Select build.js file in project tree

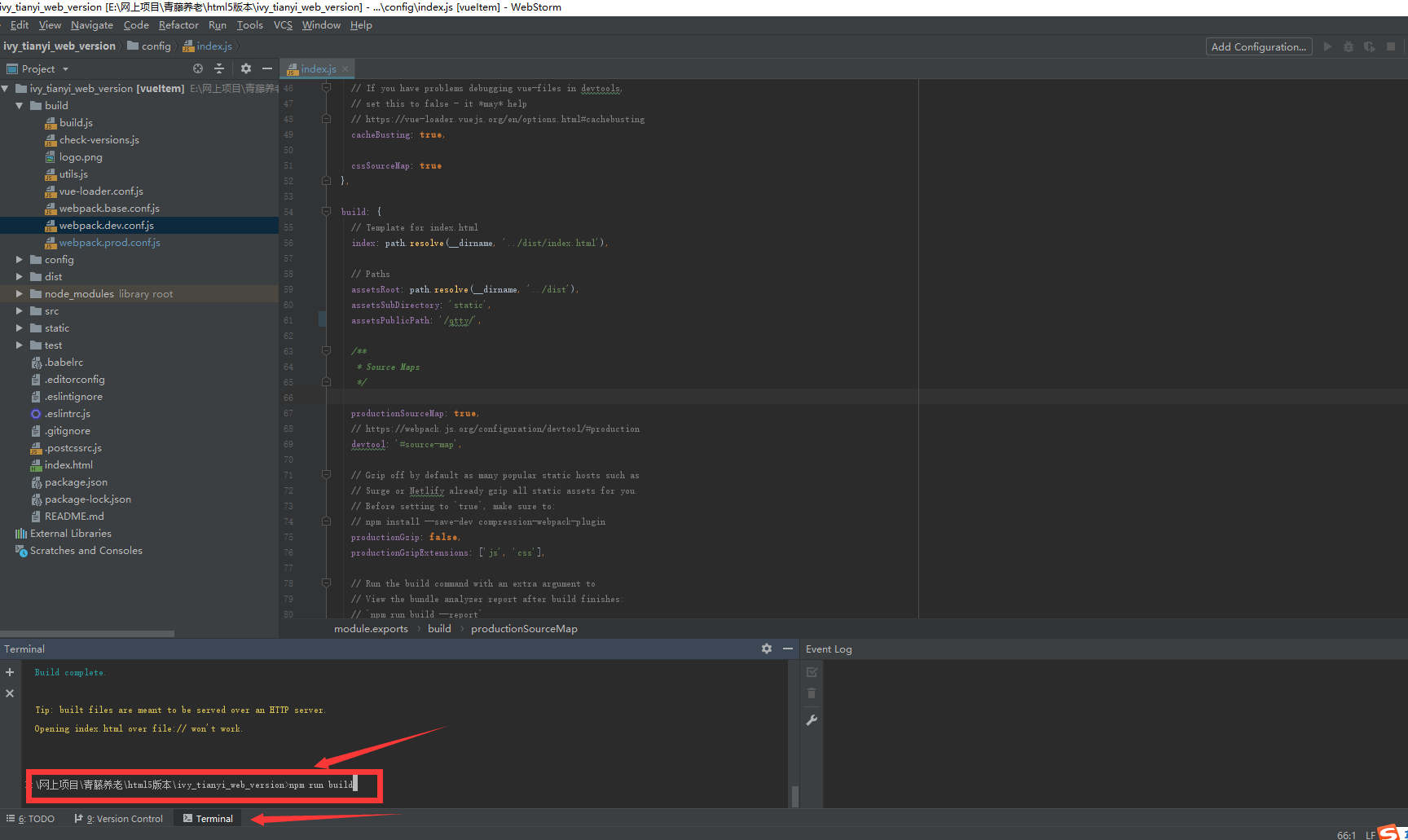coord(76,123)
